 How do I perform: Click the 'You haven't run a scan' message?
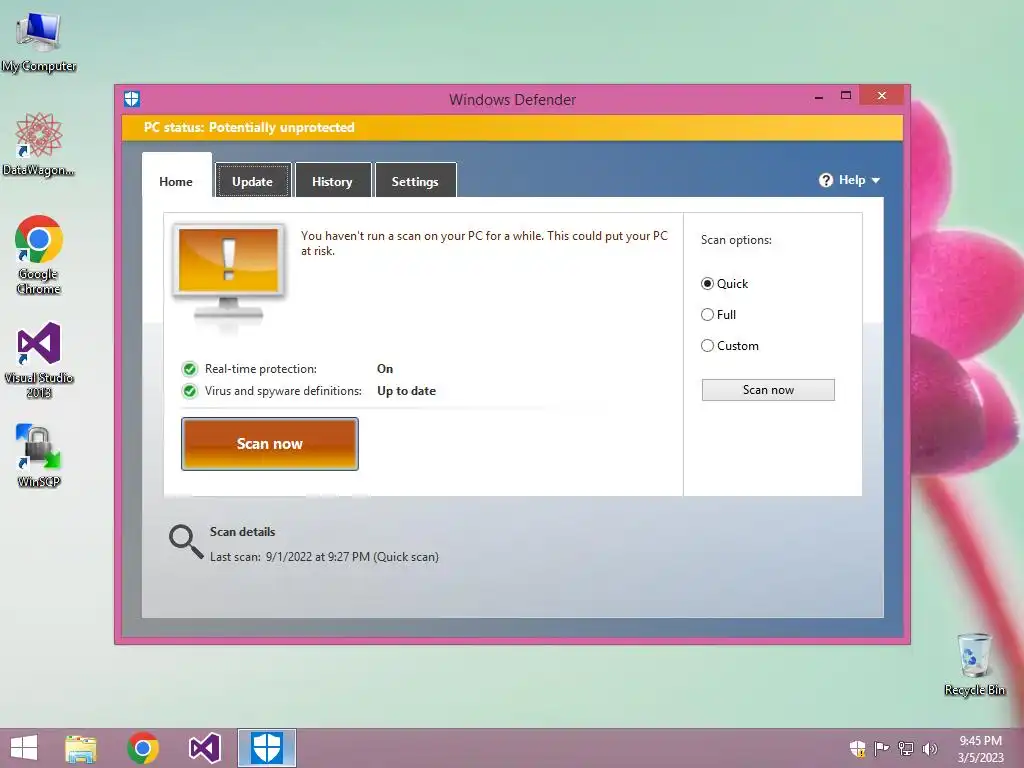click(x=484, y=244)
